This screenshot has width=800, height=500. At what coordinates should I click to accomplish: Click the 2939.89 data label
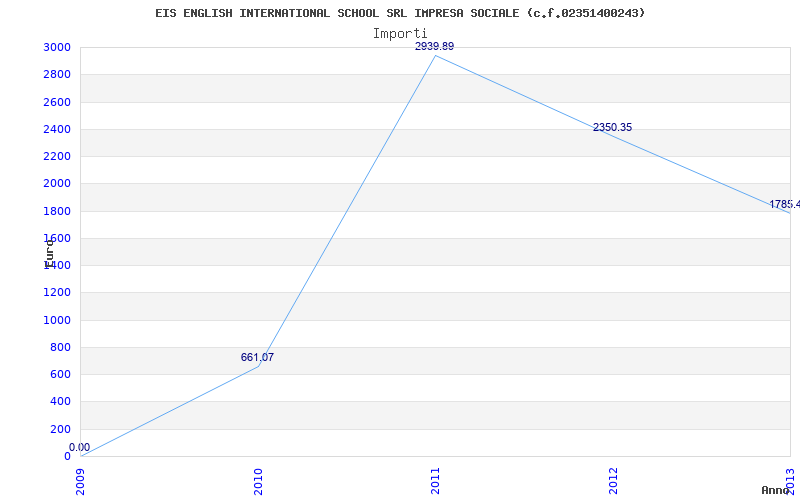[434, 46]
